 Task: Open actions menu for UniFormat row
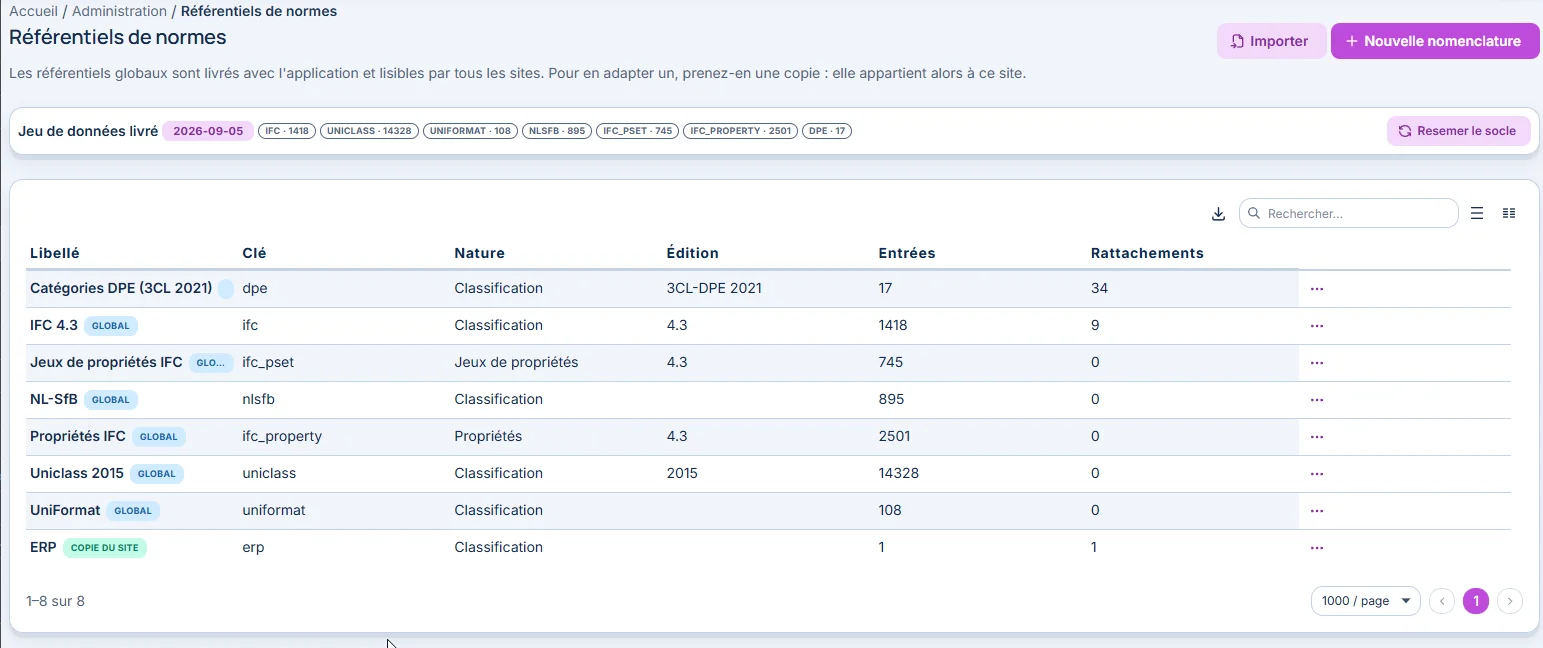(x=1317, y=511)
